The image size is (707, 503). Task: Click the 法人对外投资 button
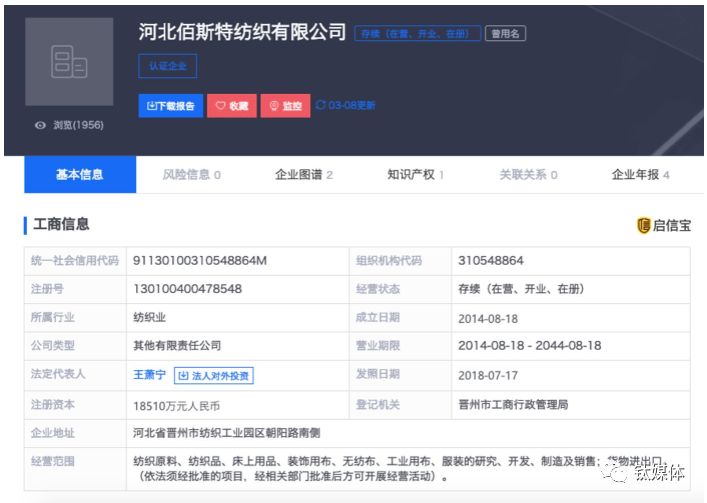tap(214, 375)
